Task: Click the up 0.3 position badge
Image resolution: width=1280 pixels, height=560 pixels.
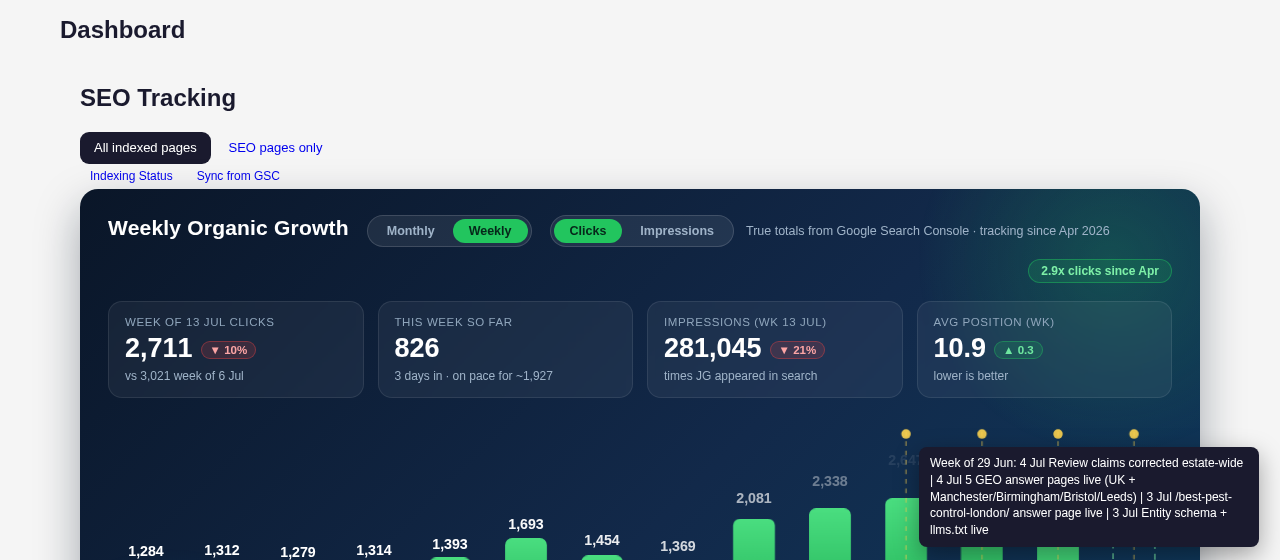Action: point(1018,350)
